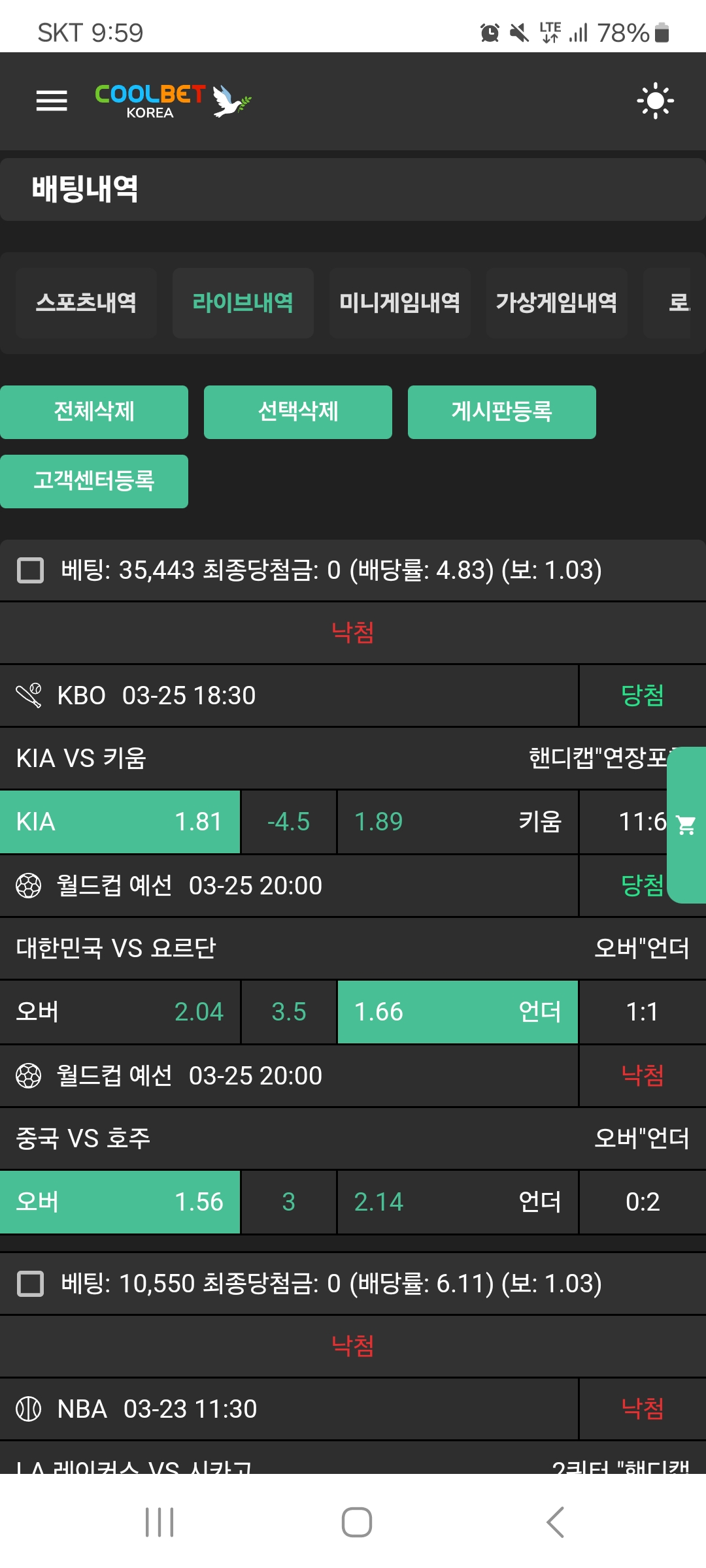Select the KIA 1.81 odds cell

pyautogui.click(x=120, y=822)
